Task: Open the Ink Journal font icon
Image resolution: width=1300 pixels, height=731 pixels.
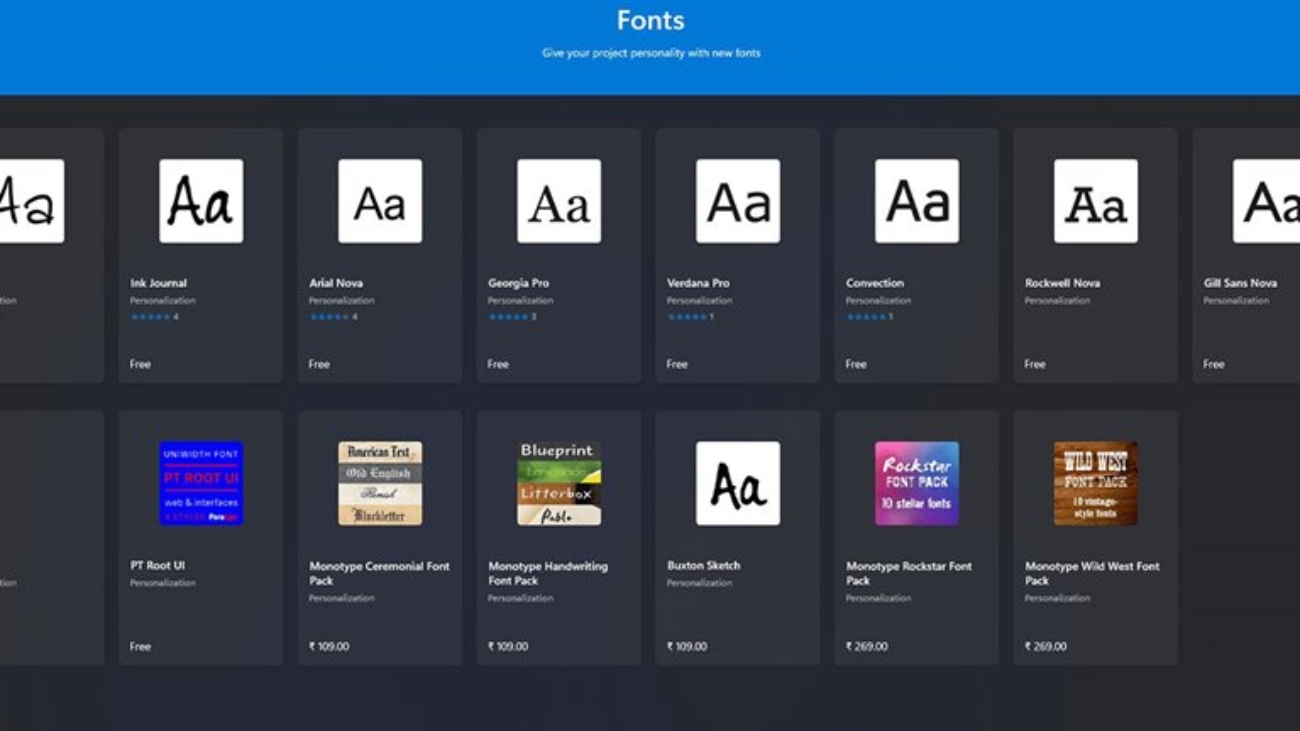Action: pos(201,201)
